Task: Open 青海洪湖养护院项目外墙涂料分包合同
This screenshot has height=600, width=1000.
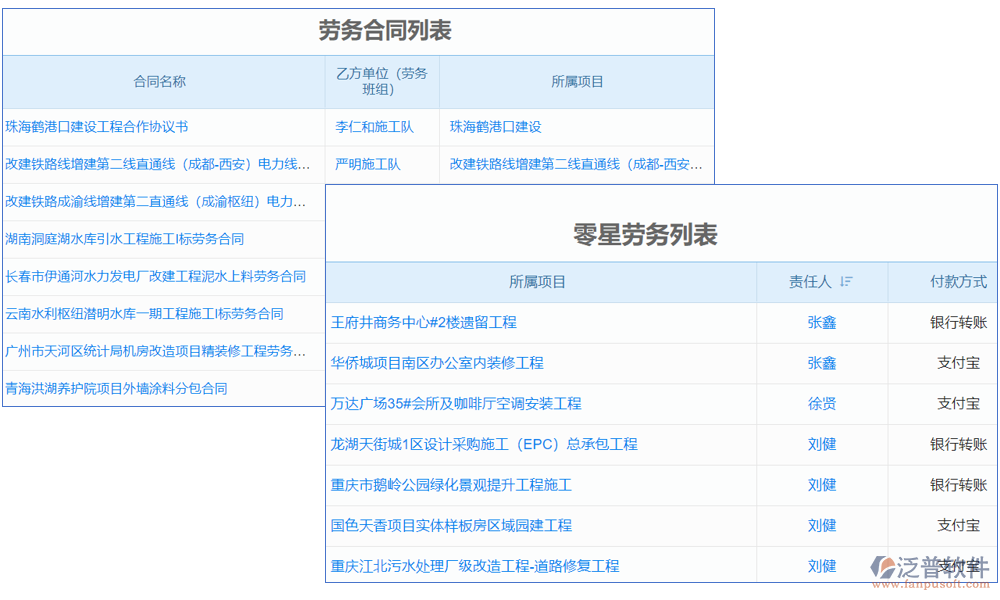Action: [116, 388]
